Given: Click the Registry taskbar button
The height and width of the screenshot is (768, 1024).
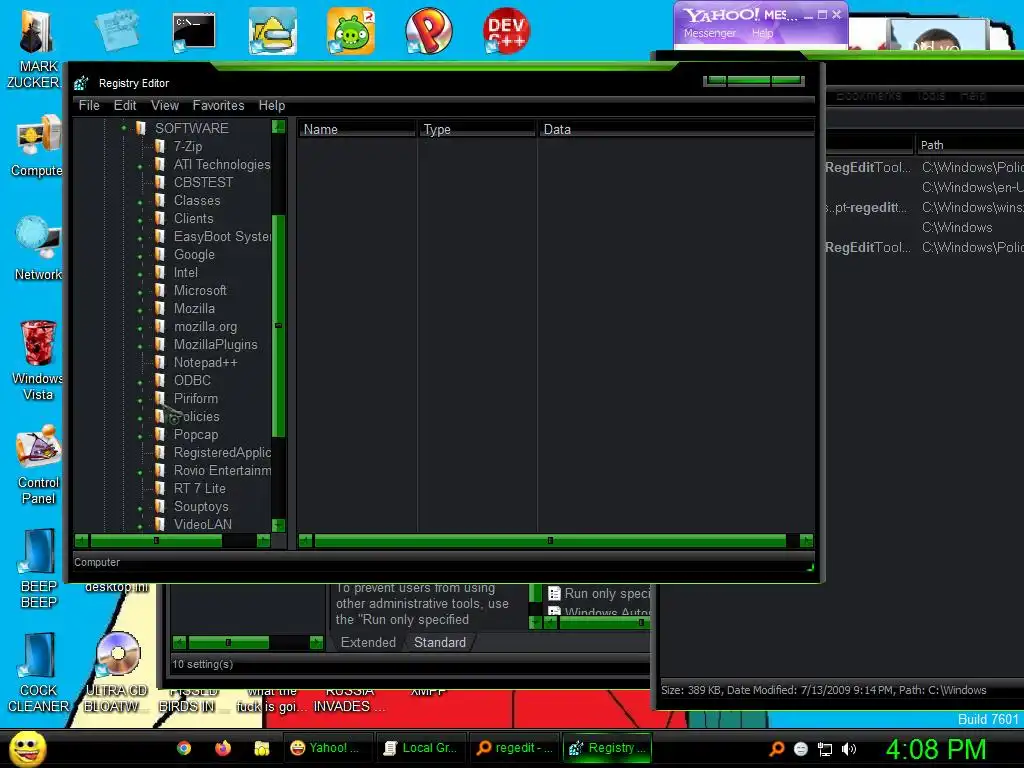Looking at the screenshot, I should [607, 748].
